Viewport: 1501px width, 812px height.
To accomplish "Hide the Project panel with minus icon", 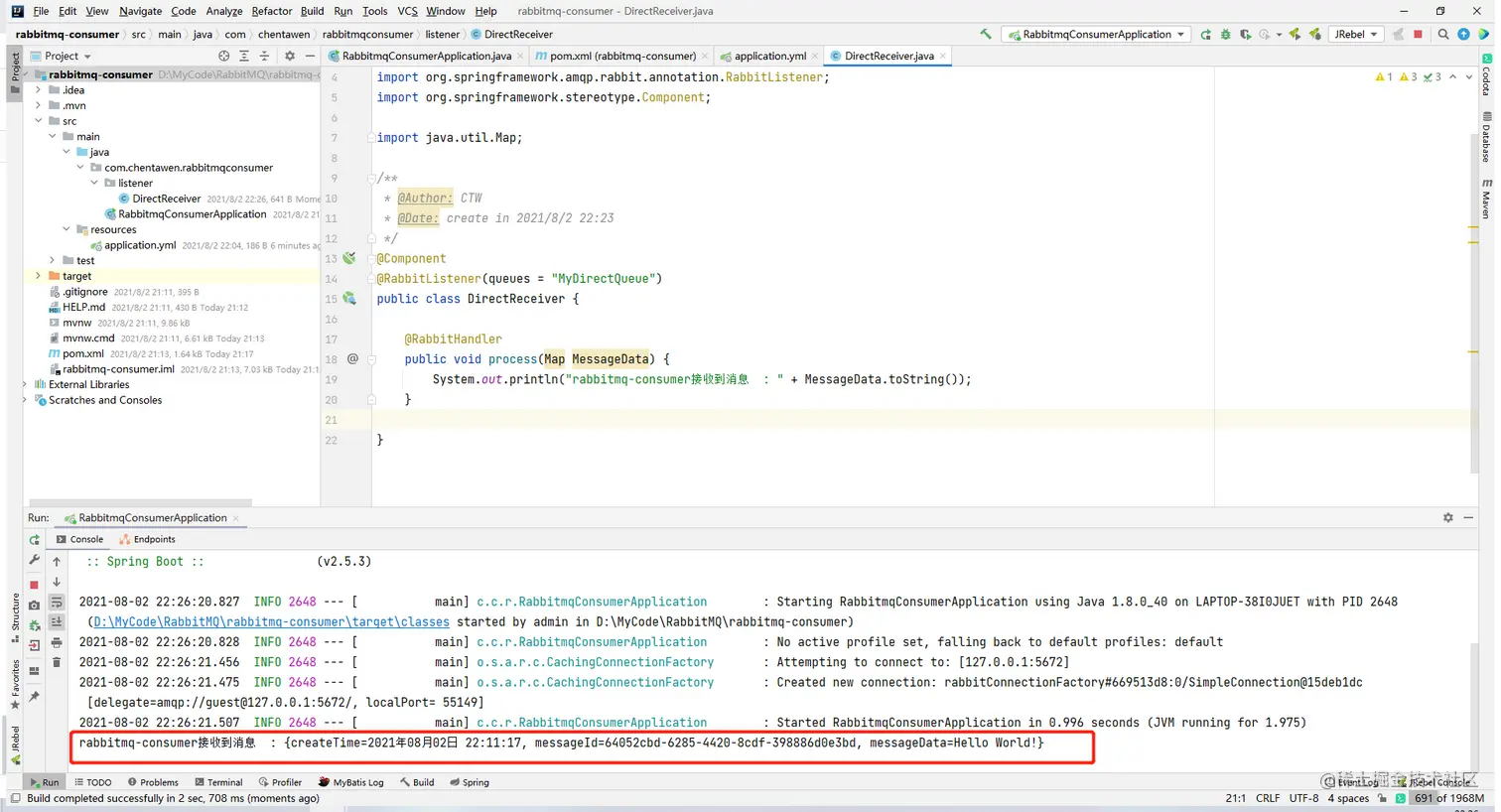I will 310,56.
